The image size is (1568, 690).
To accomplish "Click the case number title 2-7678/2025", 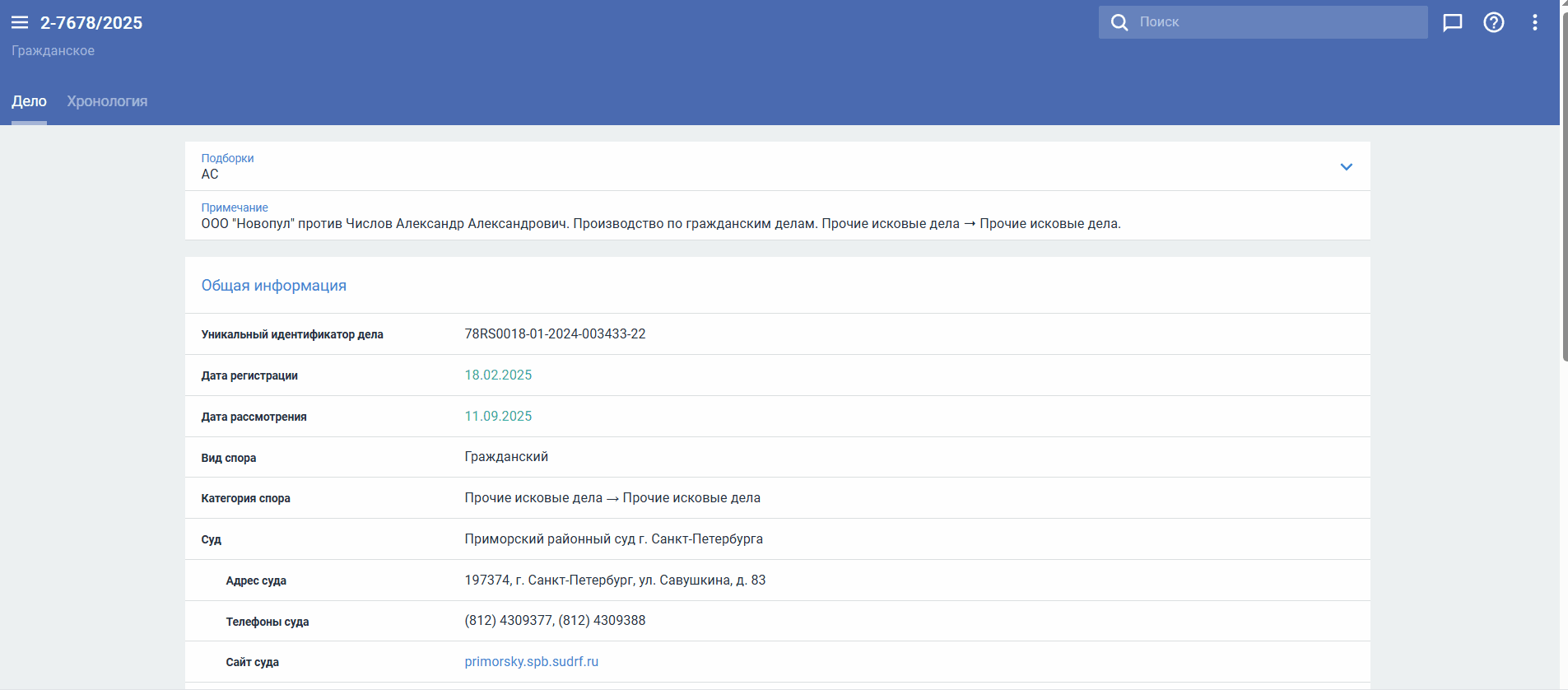I will point(91,23).
